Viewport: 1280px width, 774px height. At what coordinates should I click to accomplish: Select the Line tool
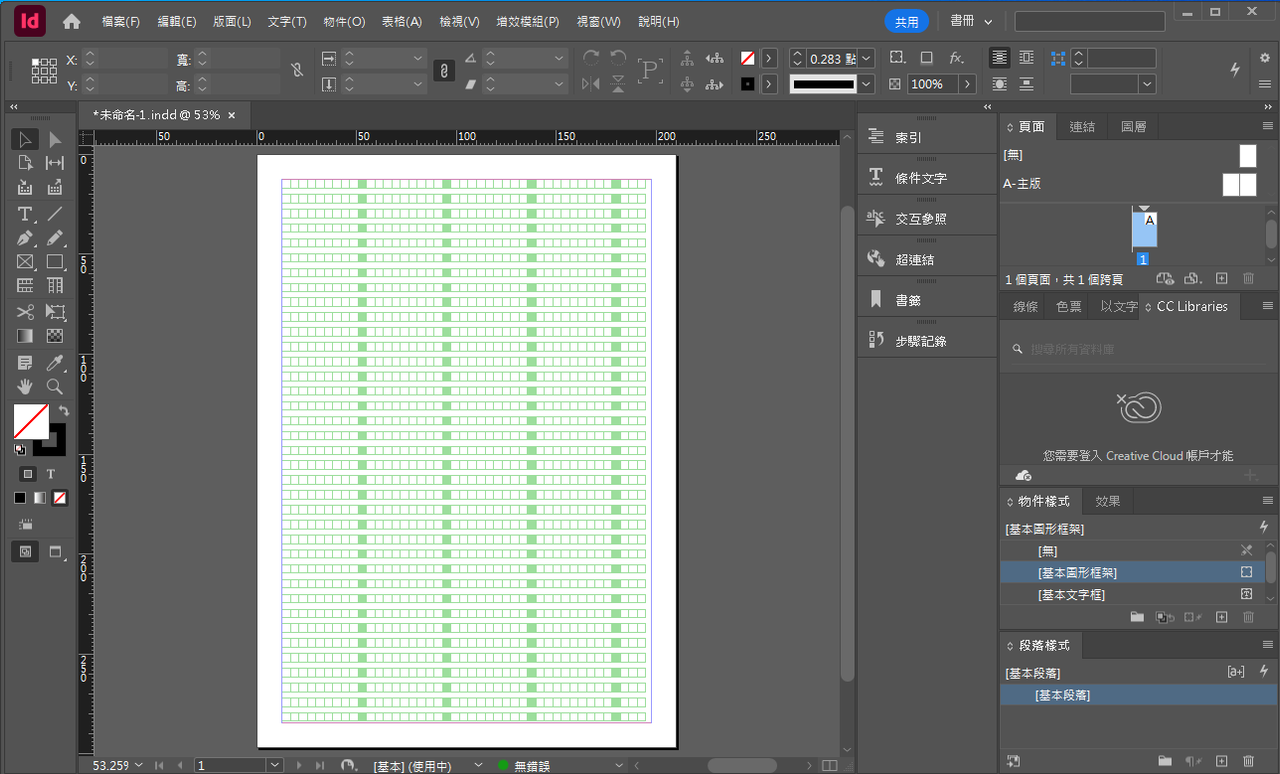[55, 213]
